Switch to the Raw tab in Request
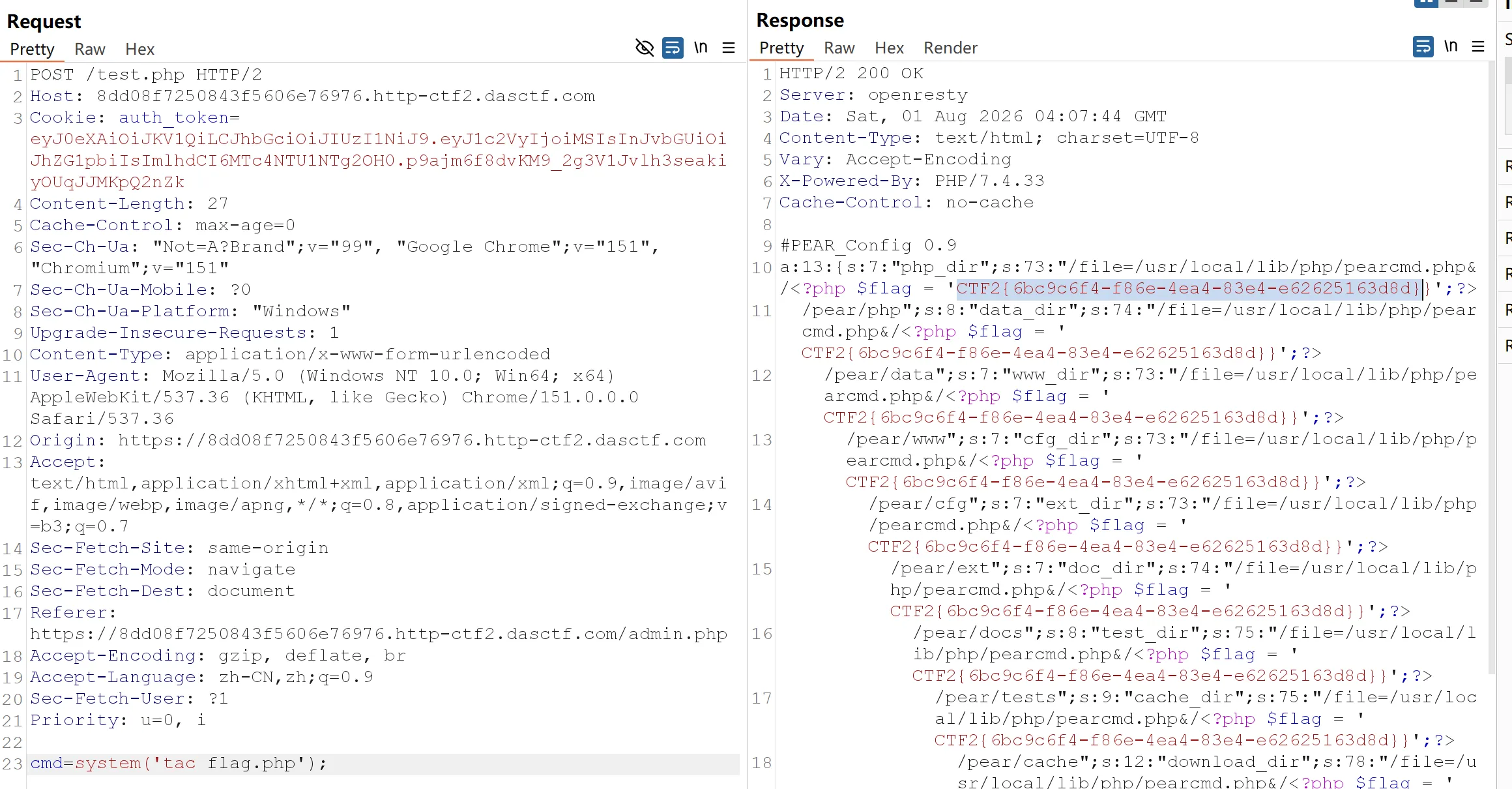The image size is (1512, 789). tap(90, 50)
